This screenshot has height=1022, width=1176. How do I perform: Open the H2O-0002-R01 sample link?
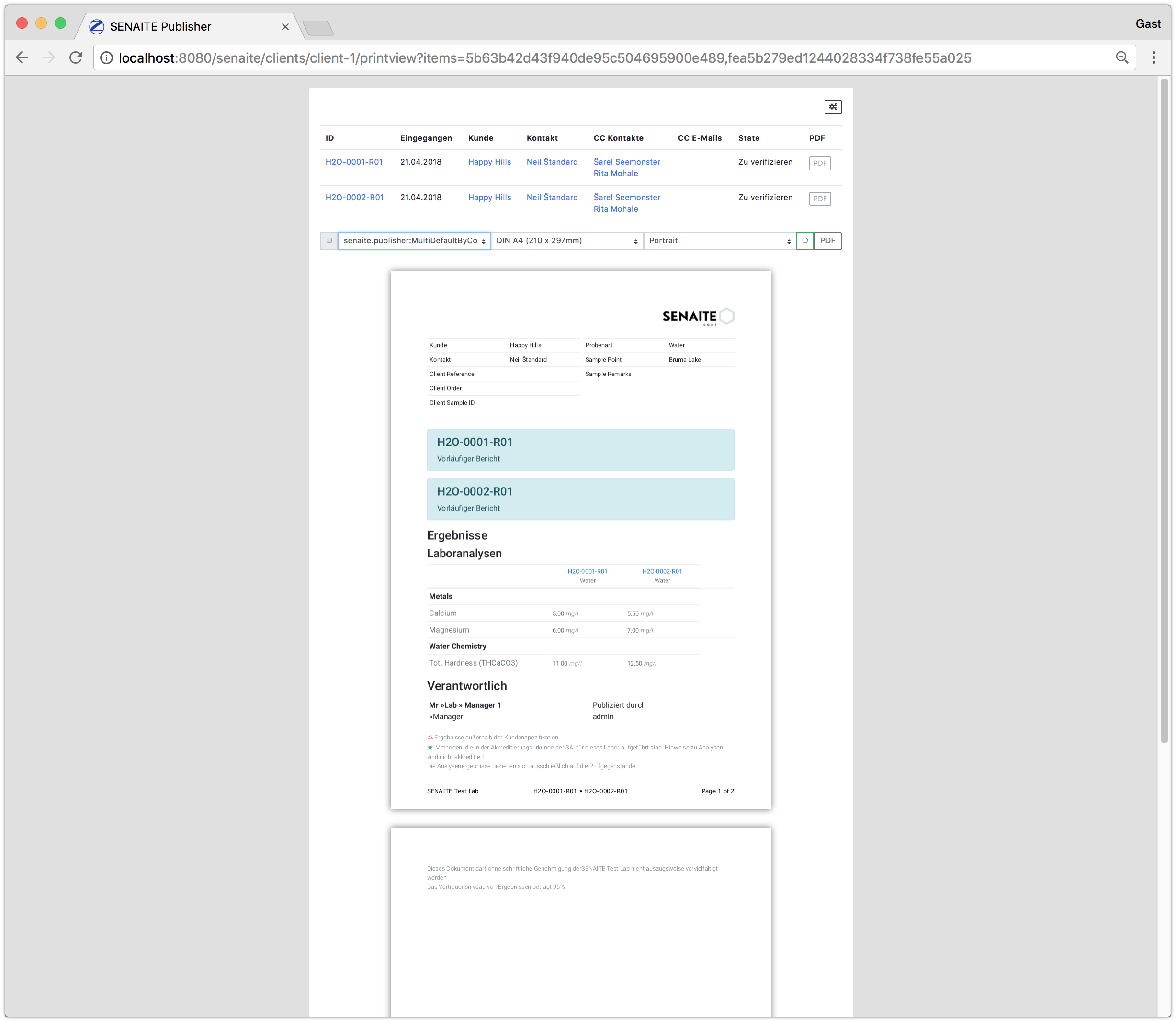pos(354,197)
